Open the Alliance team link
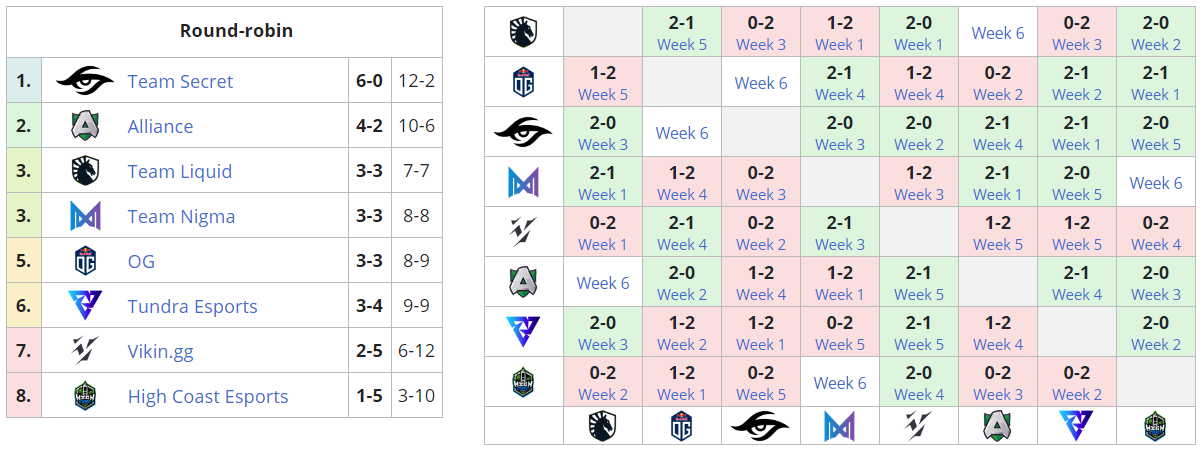Viewport: 1203px width, 452px height. pos(160,126)
